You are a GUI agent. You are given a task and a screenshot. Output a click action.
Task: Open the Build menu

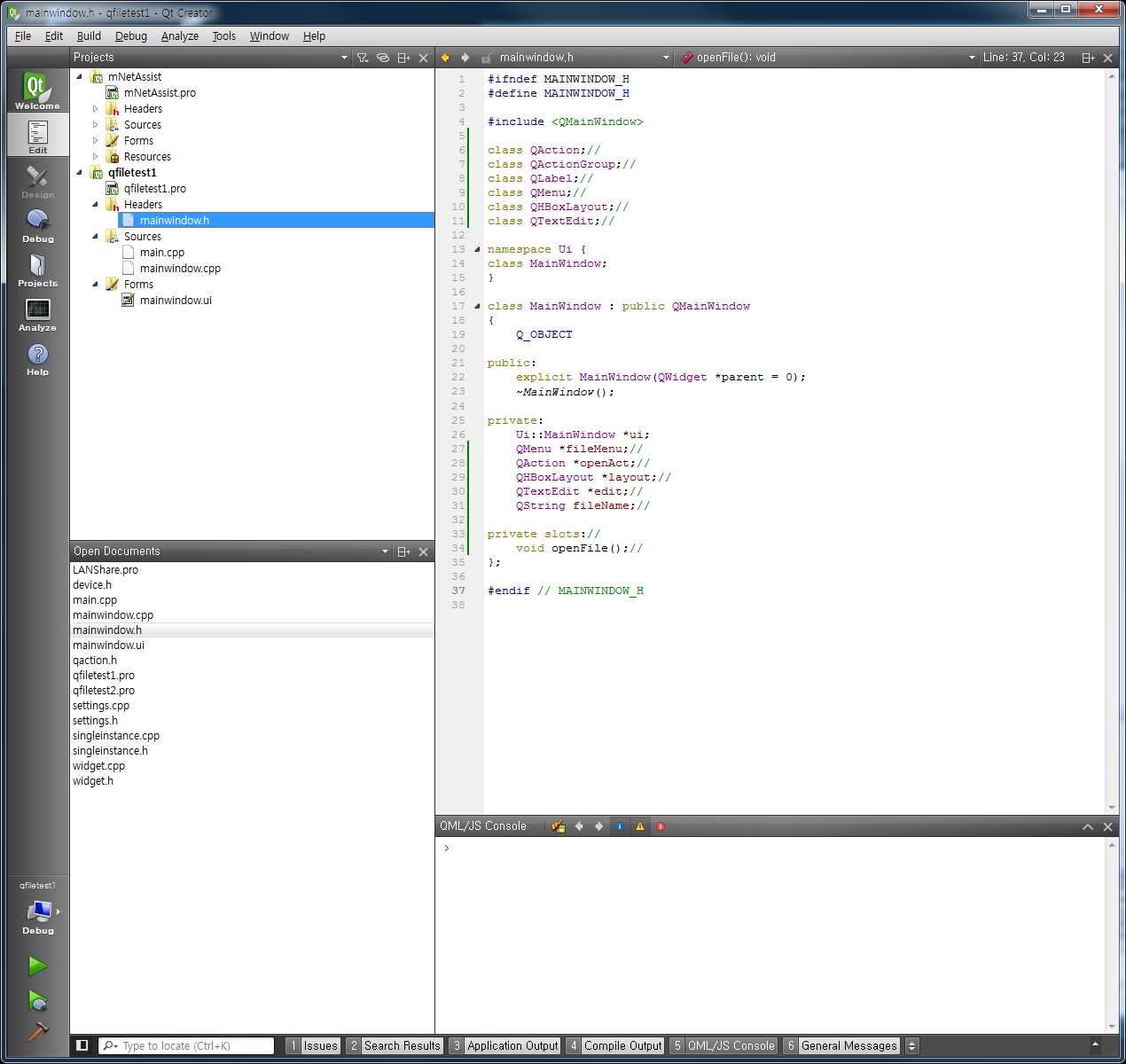click(89, 36)
